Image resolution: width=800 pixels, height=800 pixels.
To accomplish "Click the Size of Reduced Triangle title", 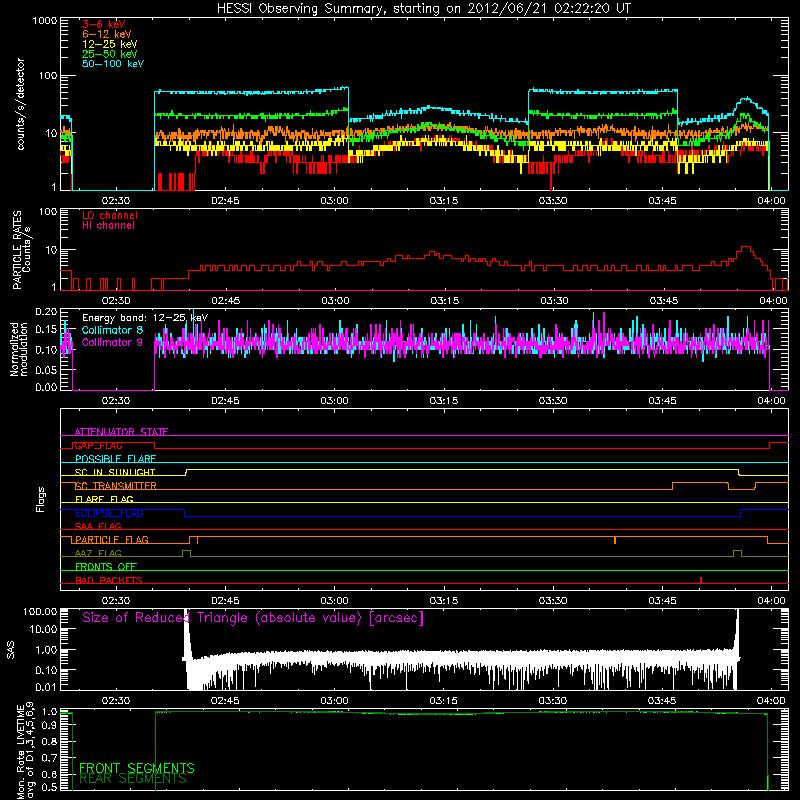I will 253,618.
